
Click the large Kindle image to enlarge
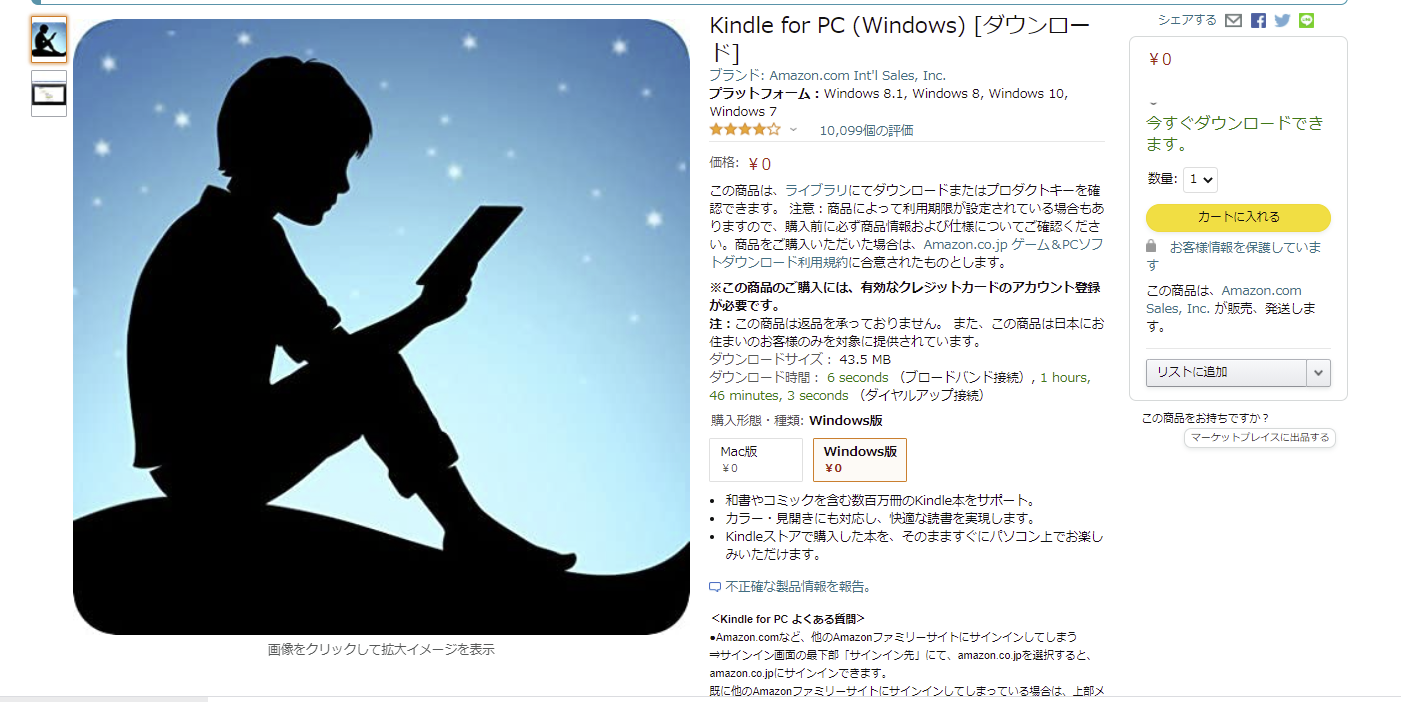[381, 327]
